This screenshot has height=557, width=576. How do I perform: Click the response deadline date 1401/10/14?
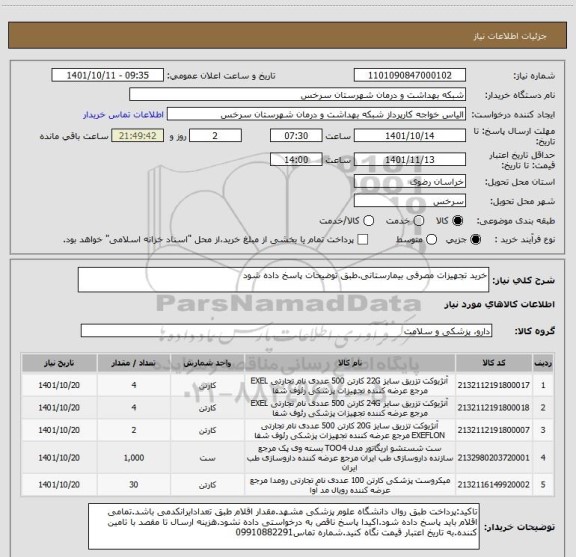point(410,136)
